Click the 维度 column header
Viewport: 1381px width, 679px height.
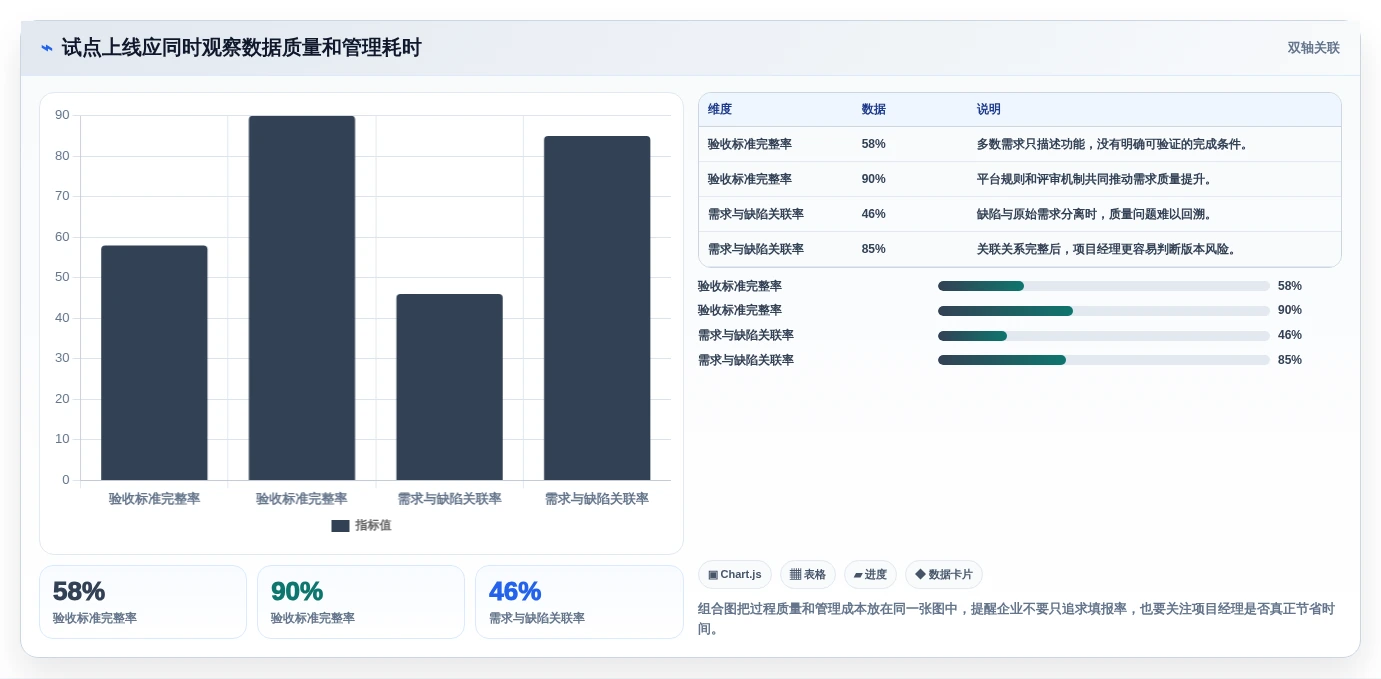tap(720, 110)
